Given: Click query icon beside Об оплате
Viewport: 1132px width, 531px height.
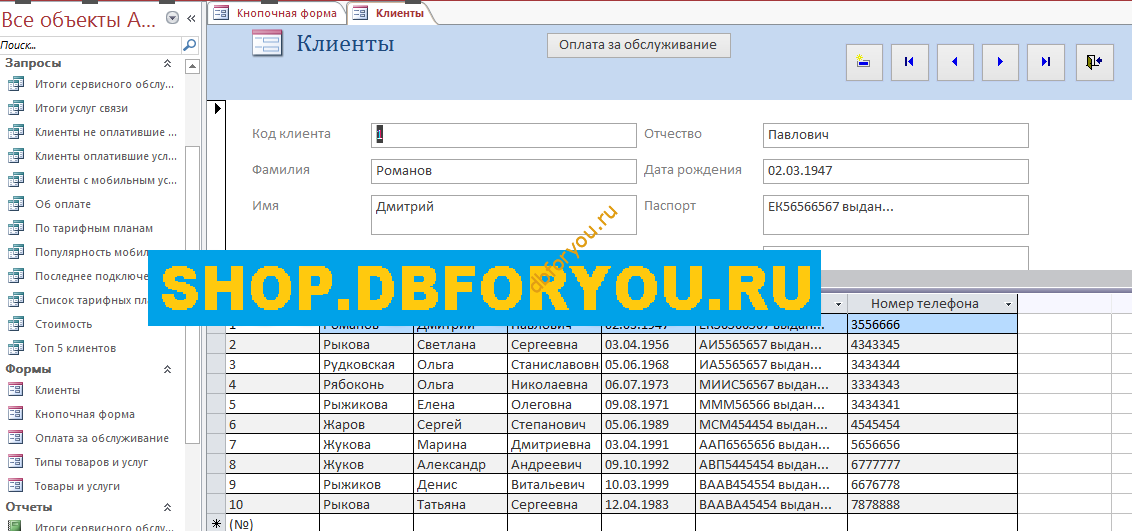Looking at the screenshot, I should coord(15,204).
